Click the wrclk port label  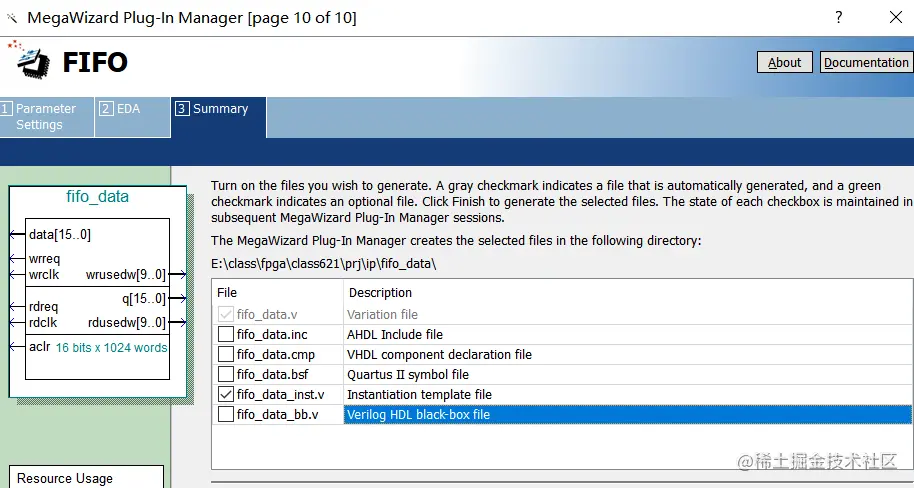click(x=44, y=275)
